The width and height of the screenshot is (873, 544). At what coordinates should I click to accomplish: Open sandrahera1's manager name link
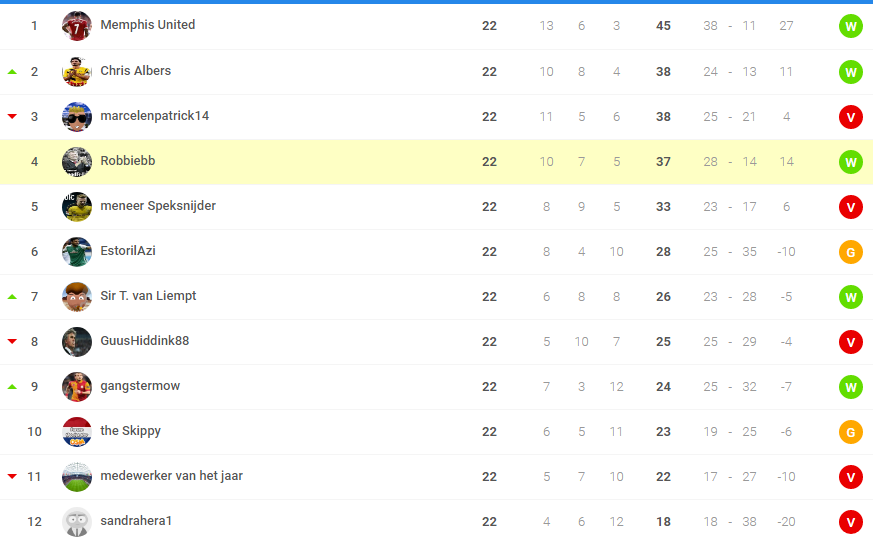tap(136, 521)
